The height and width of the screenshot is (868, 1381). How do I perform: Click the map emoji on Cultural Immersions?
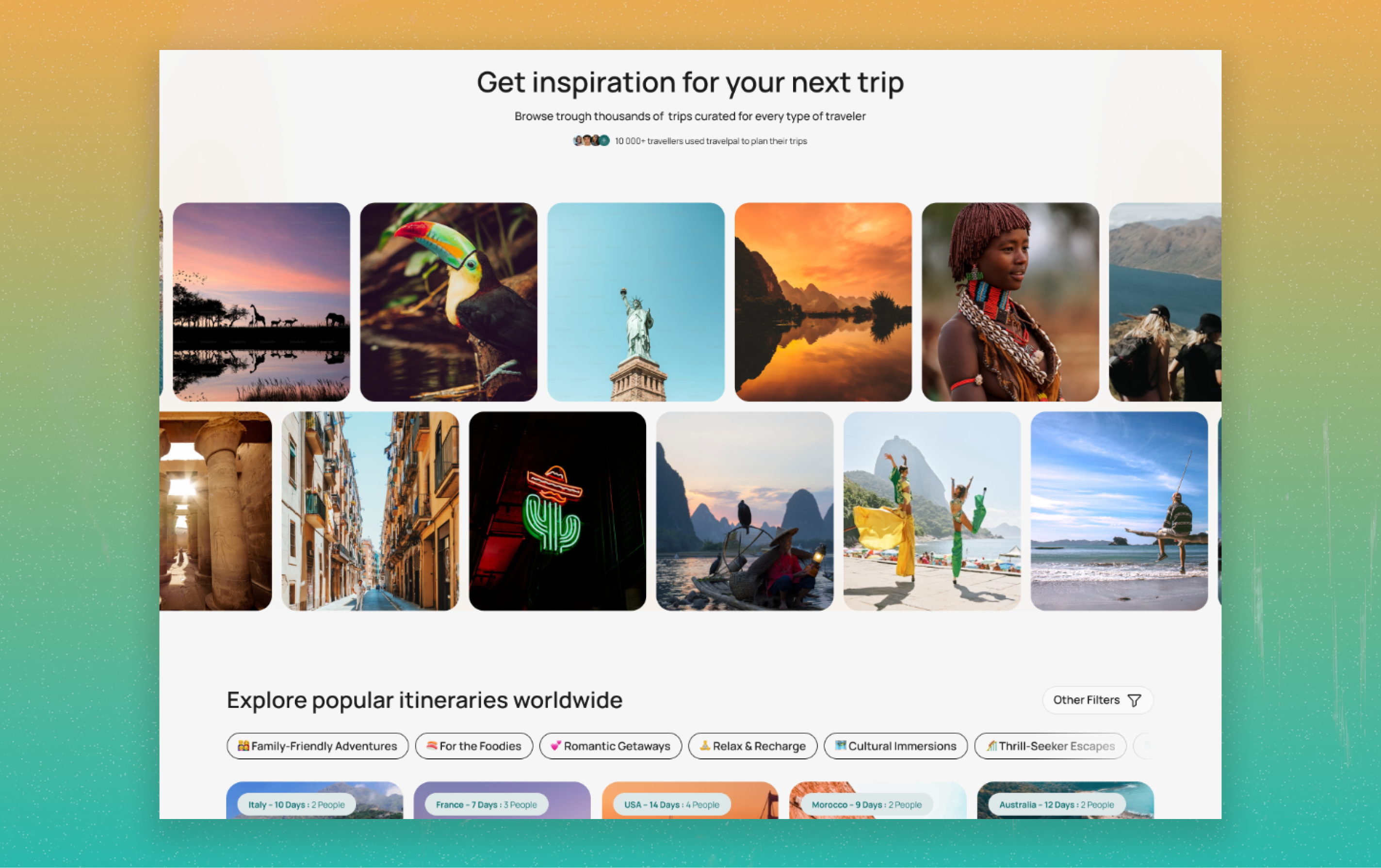point(841,745)
